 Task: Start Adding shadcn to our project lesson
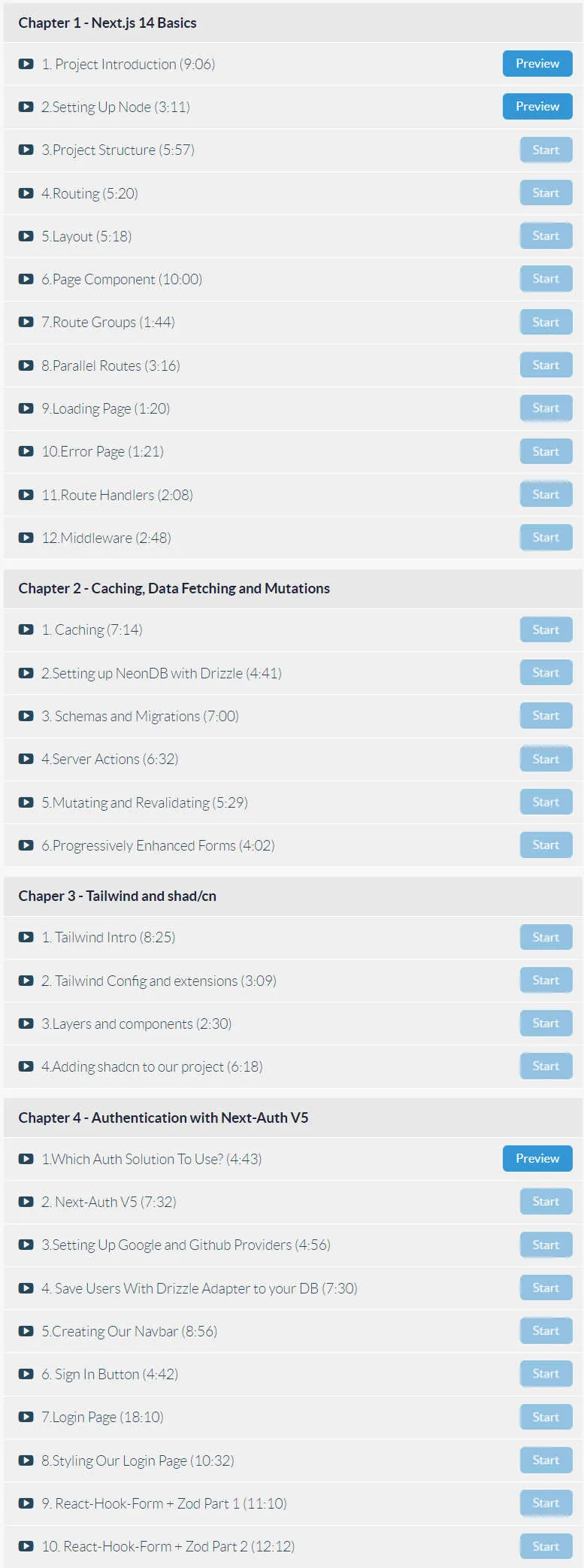pyautogui.click(x=546, y=1066)
